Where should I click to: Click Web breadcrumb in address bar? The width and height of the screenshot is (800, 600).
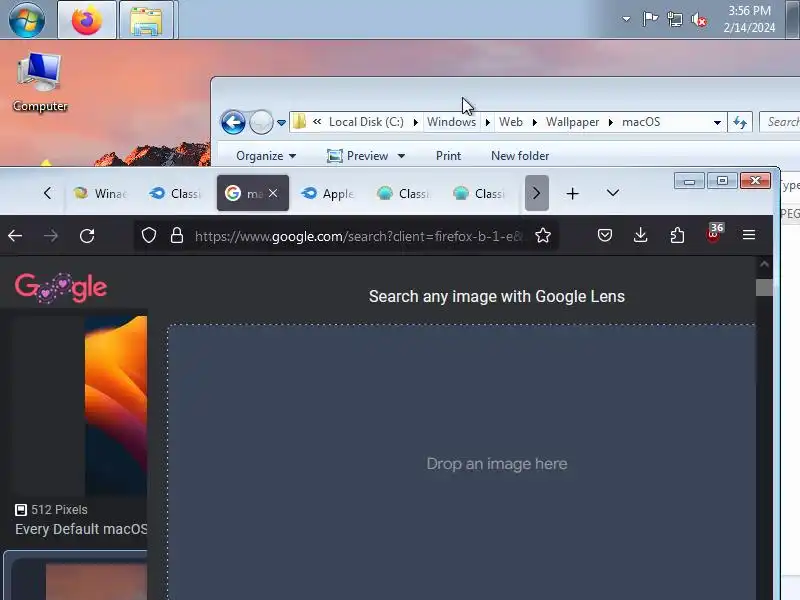coord(511,122)
